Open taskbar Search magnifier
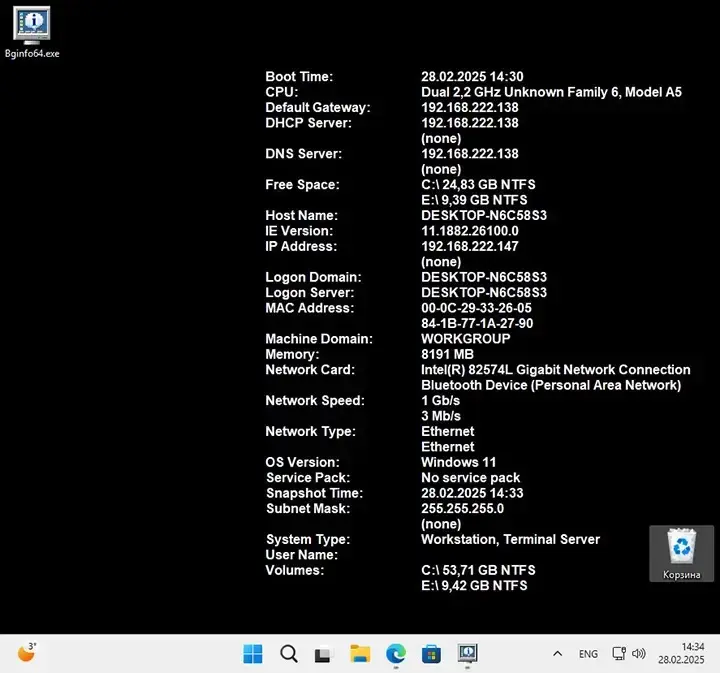The height and width of the screenshot is (673, 720). click(289, 654)
